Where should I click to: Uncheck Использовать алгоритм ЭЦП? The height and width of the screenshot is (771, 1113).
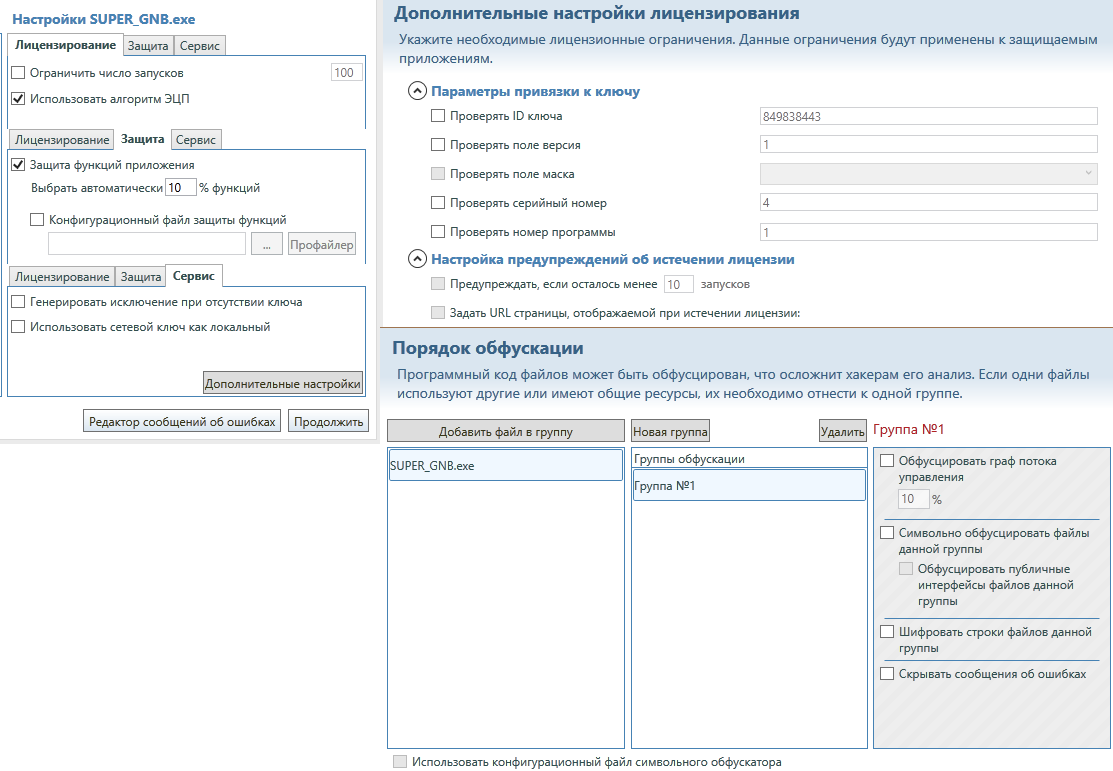point(18,99)
